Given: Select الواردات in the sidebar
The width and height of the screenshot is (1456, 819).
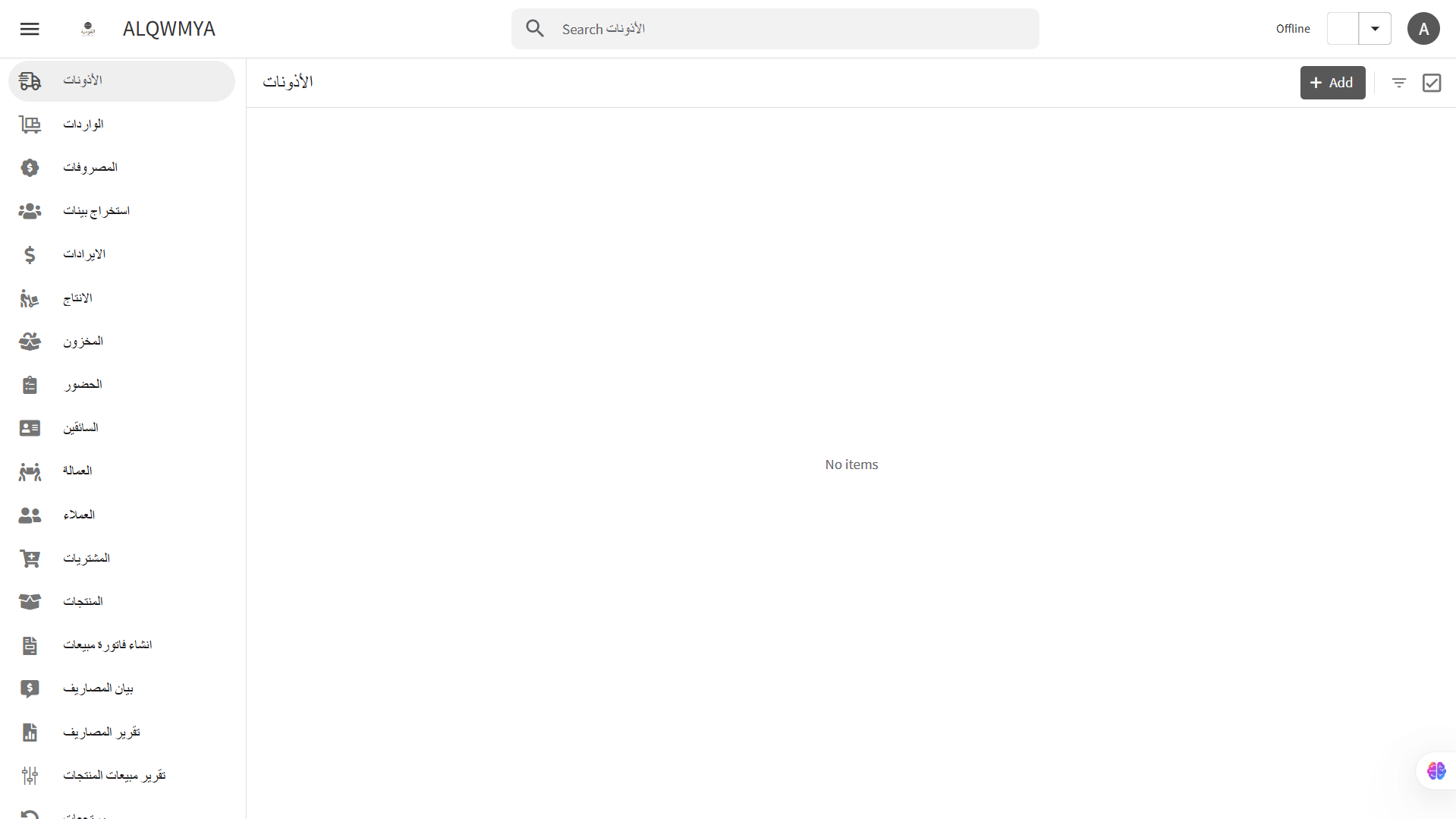Looking at the screenshot, I should tap(83, 124).
